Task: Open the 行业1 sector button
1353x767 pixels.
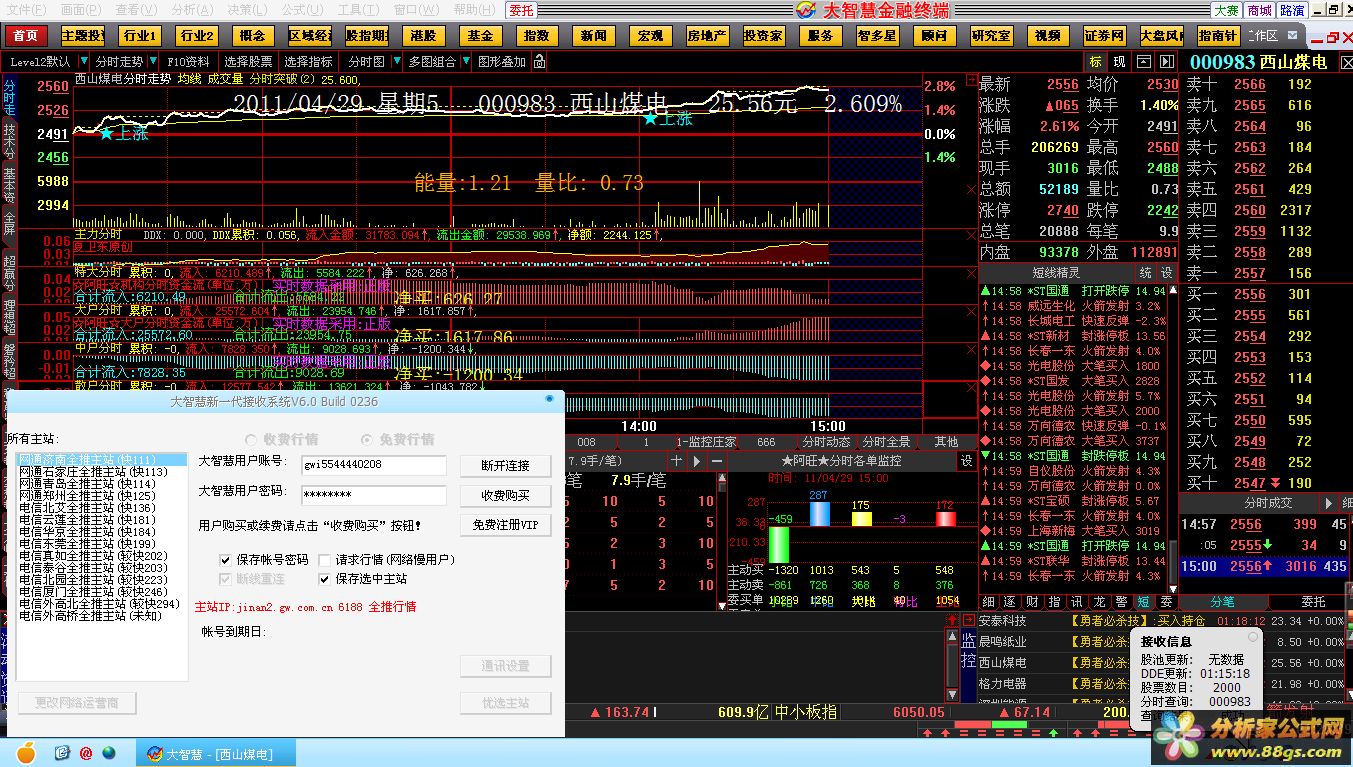Action: [x=139, y=35]
